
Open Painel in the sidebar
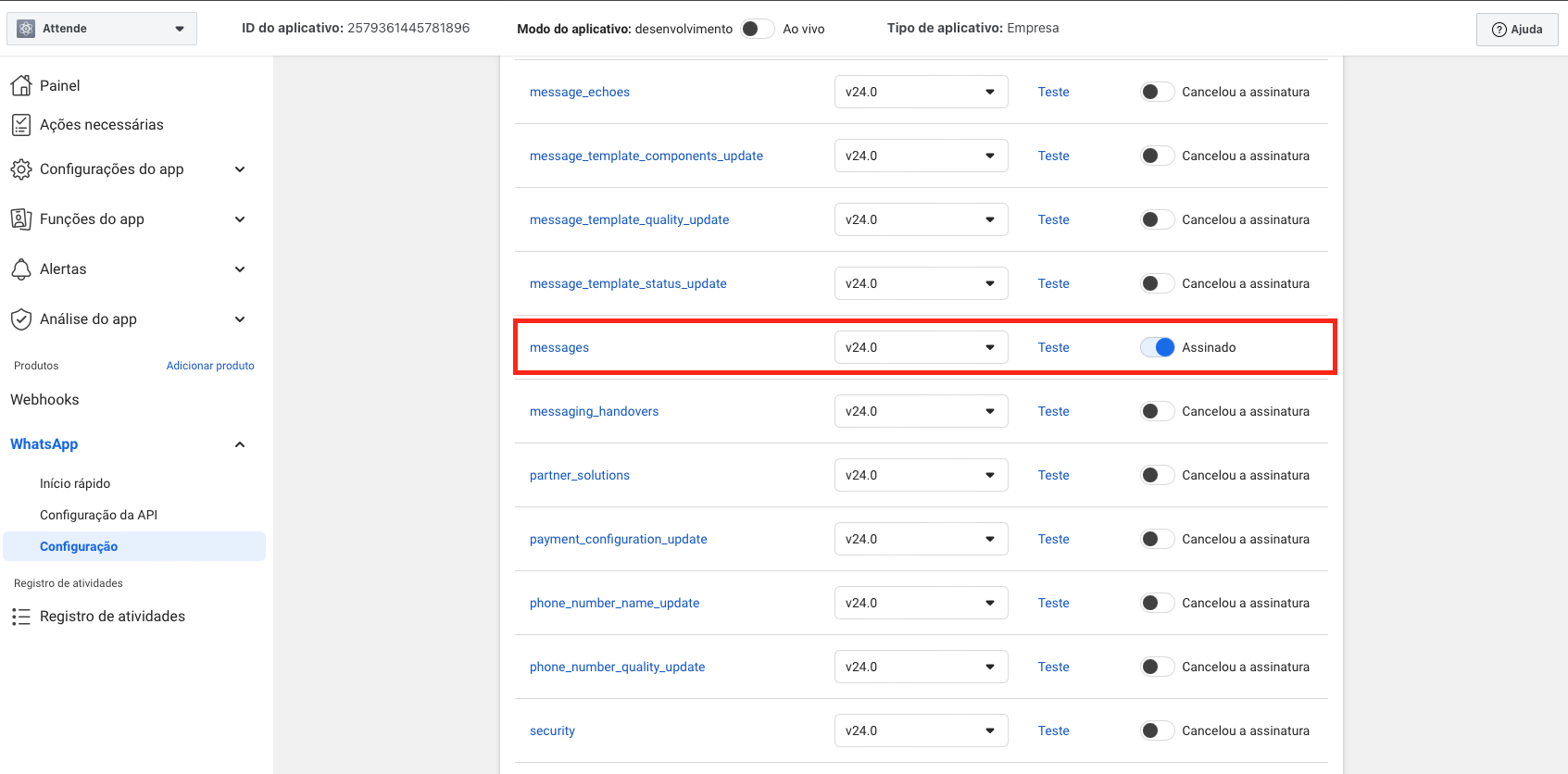coord(59,85)
